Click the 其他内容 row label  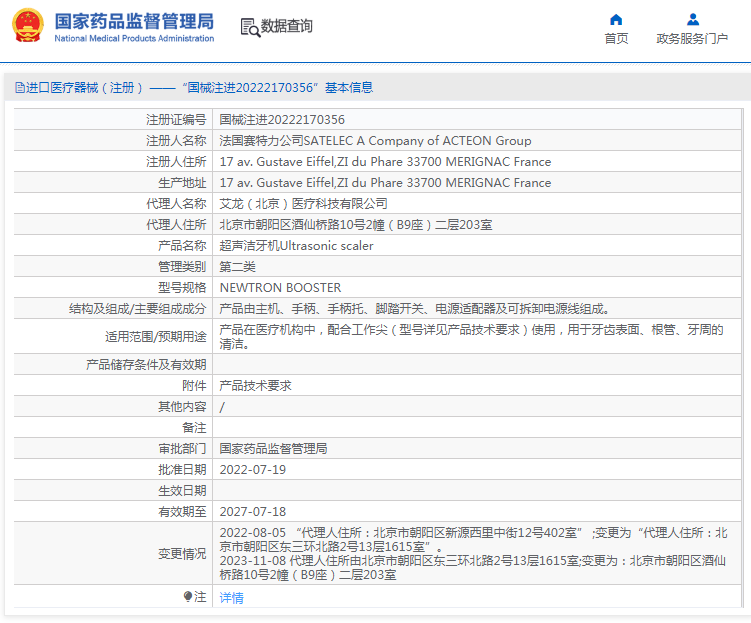coord(182,407)
